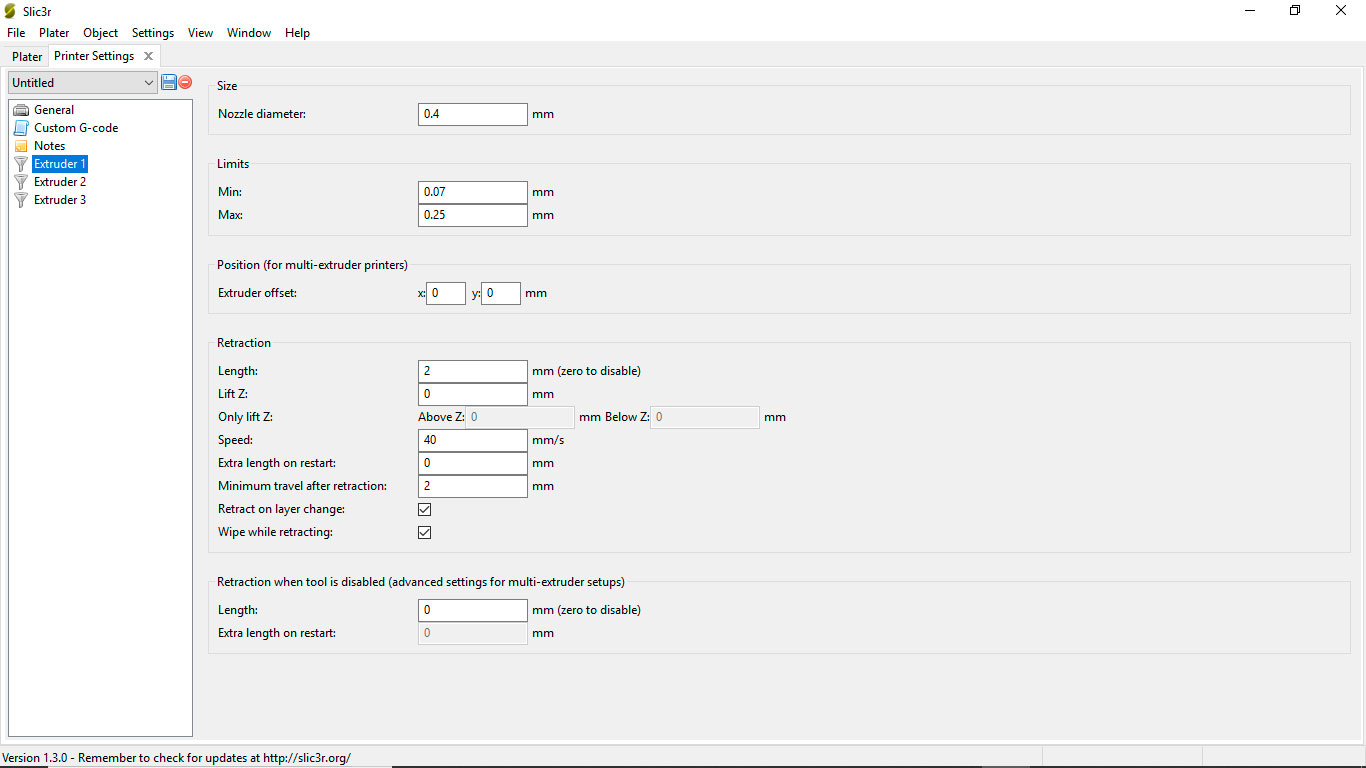Click the Only lift Z Above Z field
The width and height of the screenshot is (1366, 768).
tap(520, 417)
